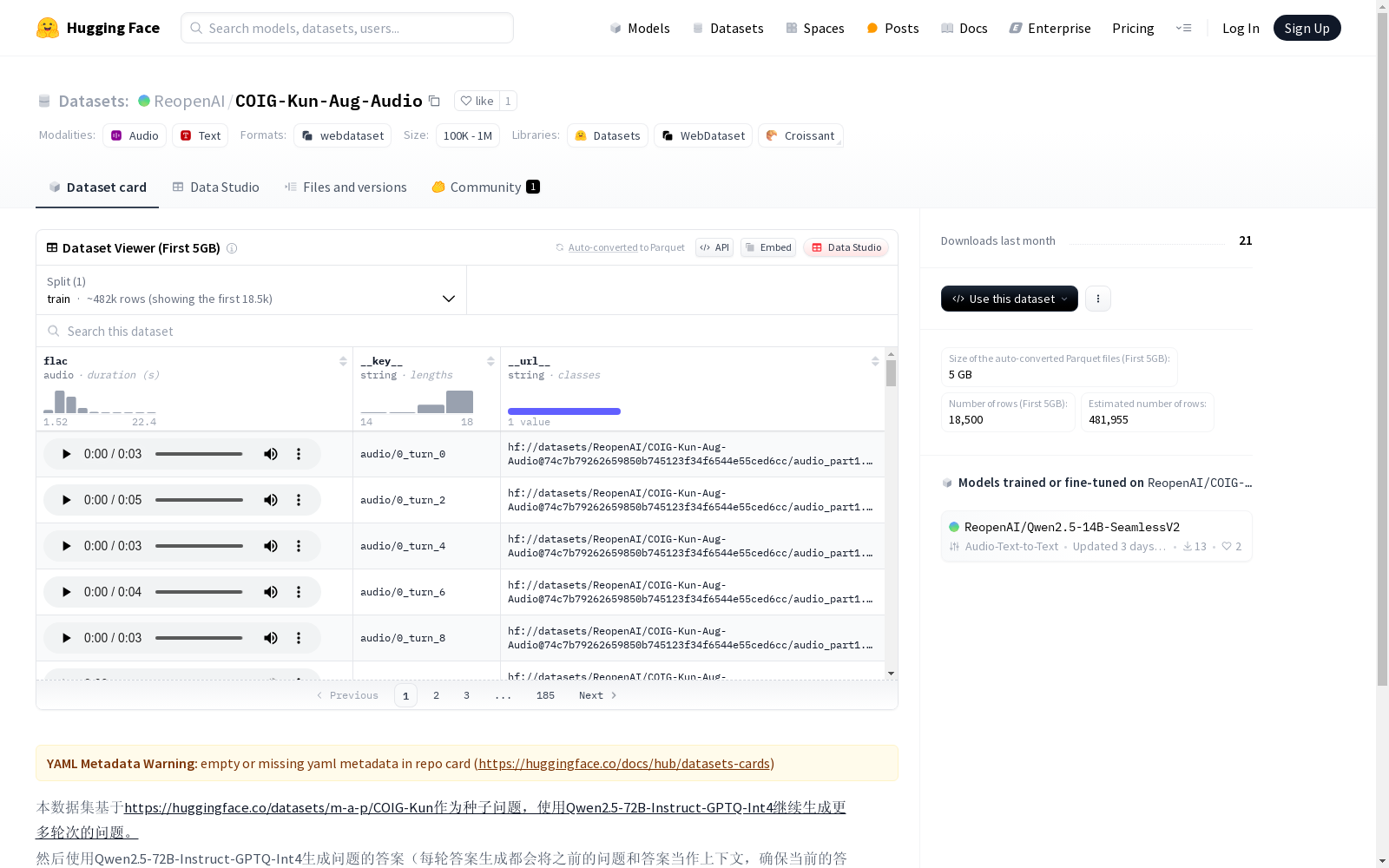Seek in the audio/0_turn_0 audio progress bar

pyautogui.click(x=199, y=454)
